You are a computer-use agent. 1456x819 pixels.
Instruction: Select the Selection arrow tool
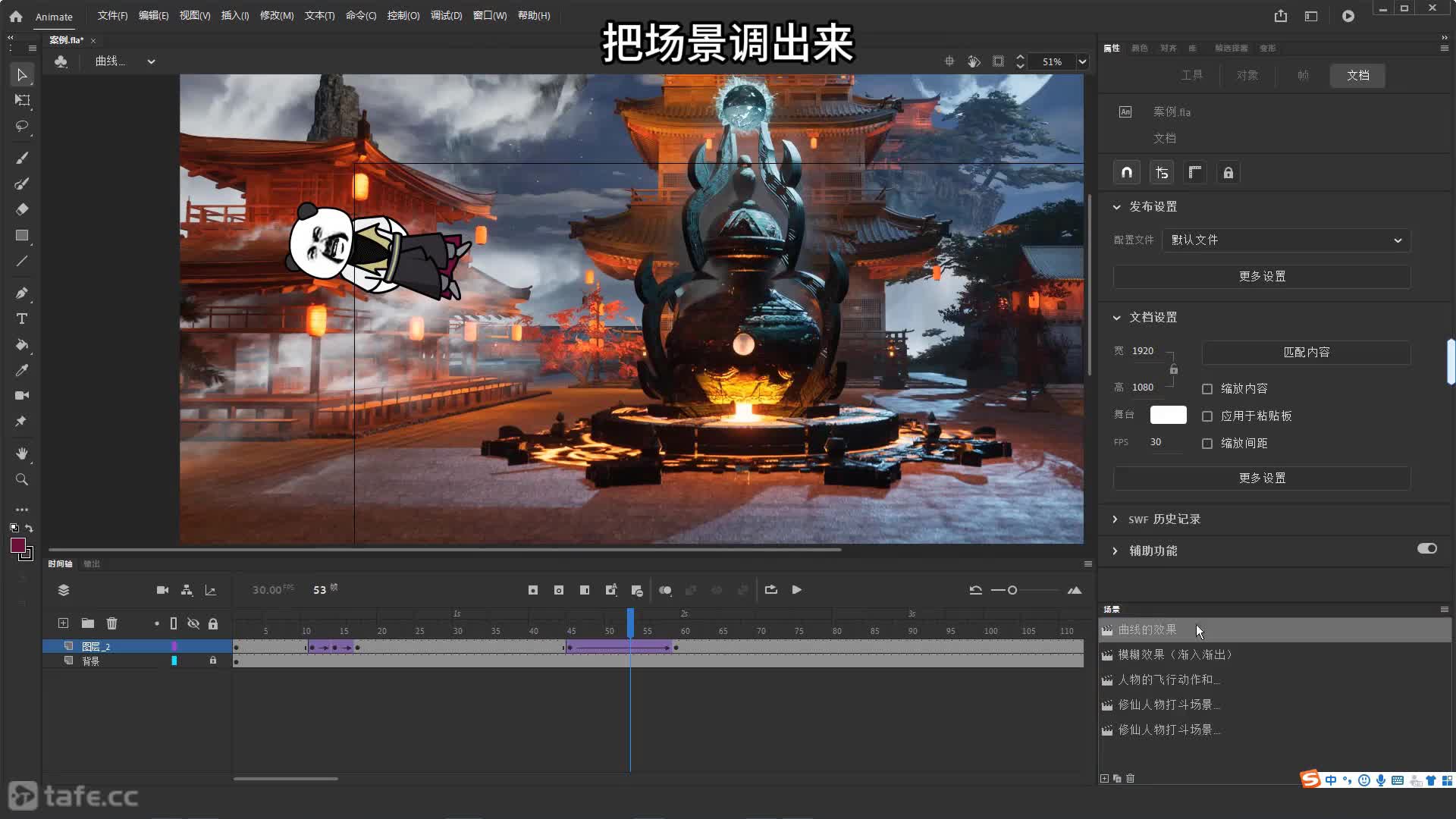click(21, 74)
